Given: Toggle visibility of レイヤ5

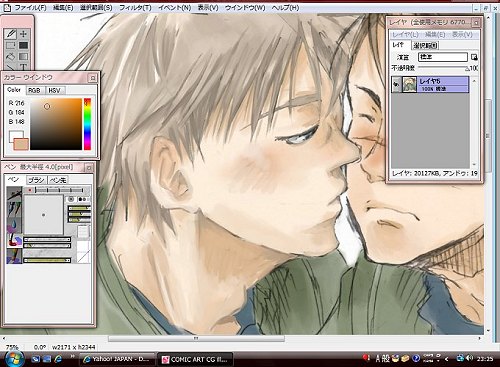Looking at the screenshot, I should coord(396,84).
